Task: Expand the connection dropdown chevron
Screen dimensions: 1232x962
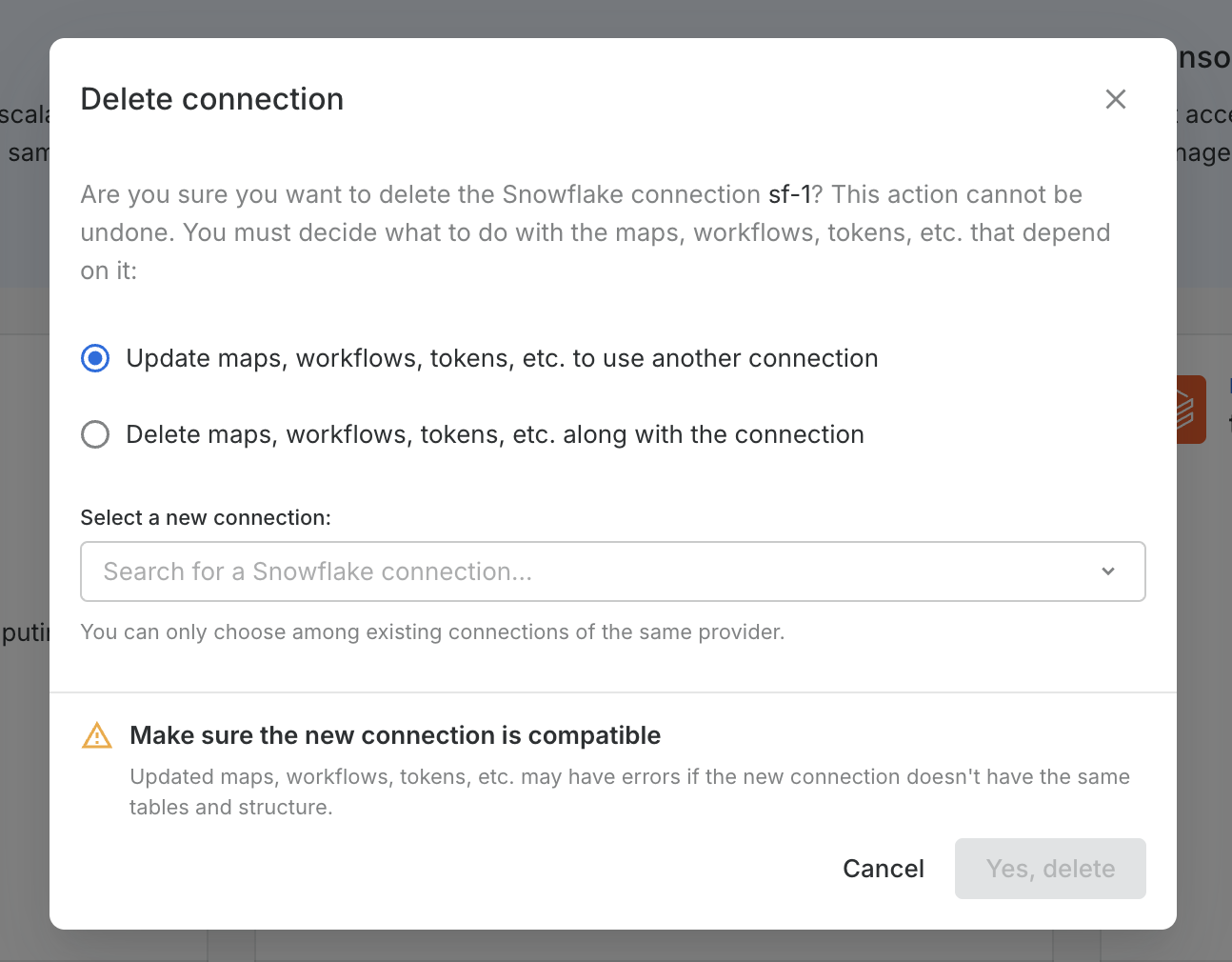Action: tap(1107, 571)
